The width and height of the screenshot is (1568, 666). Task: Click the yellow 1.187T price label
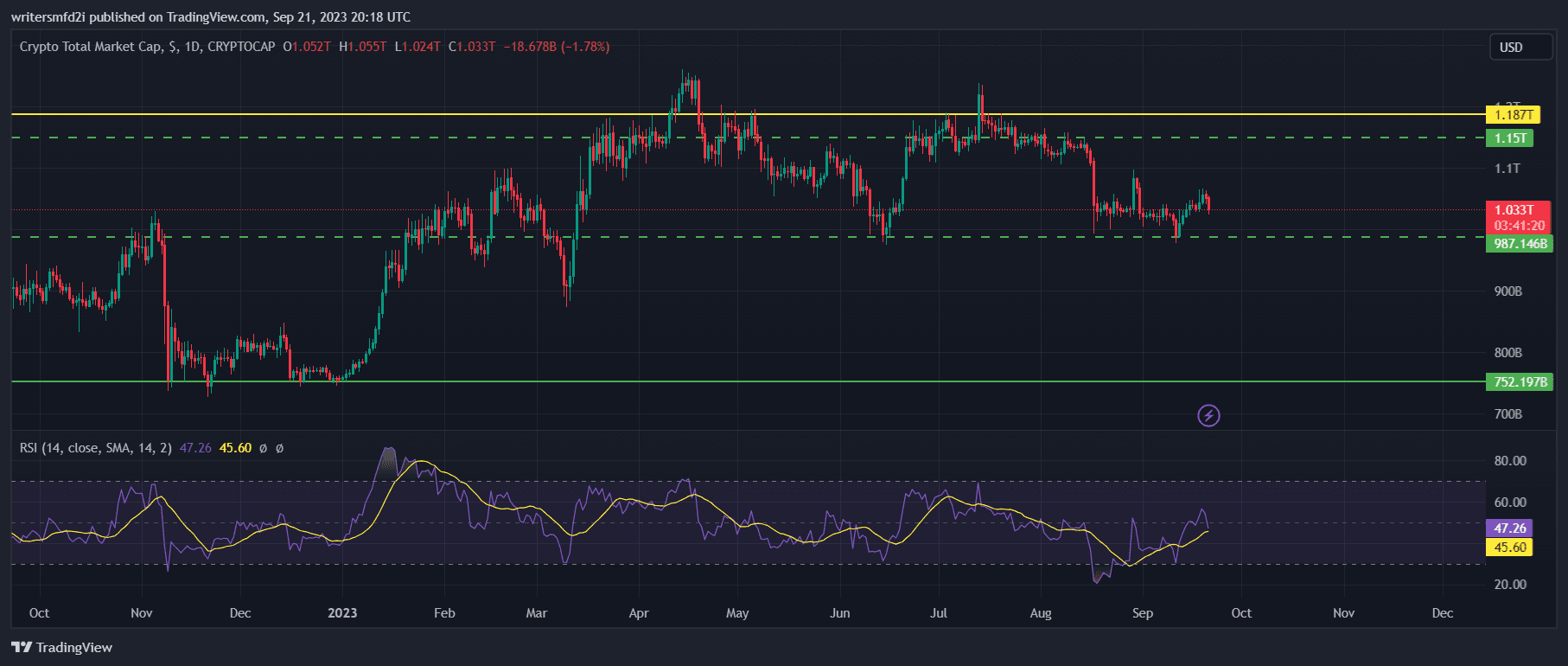click(x=1514, y=115)
